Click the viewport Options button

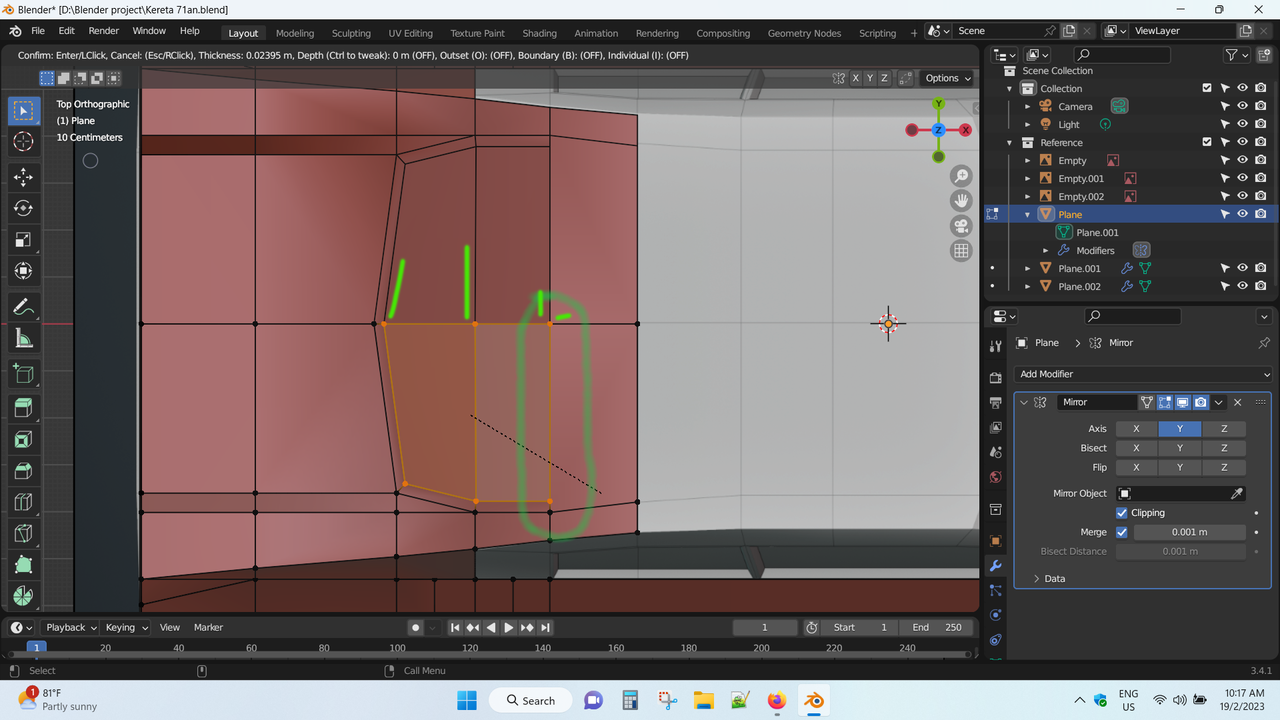947,78
